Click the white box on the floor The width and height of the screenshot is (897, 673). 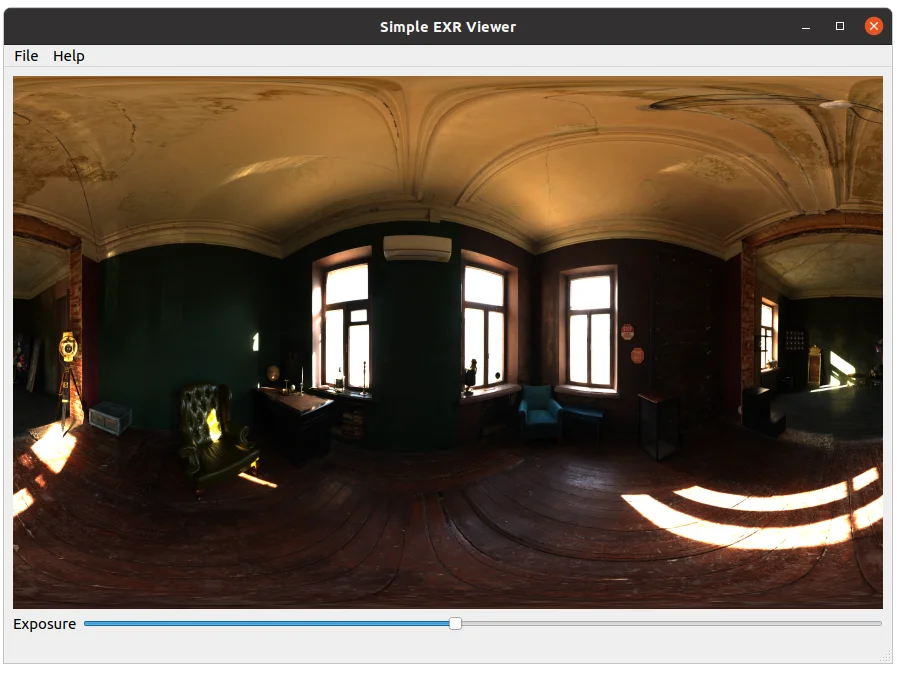(x=109, y=416)
